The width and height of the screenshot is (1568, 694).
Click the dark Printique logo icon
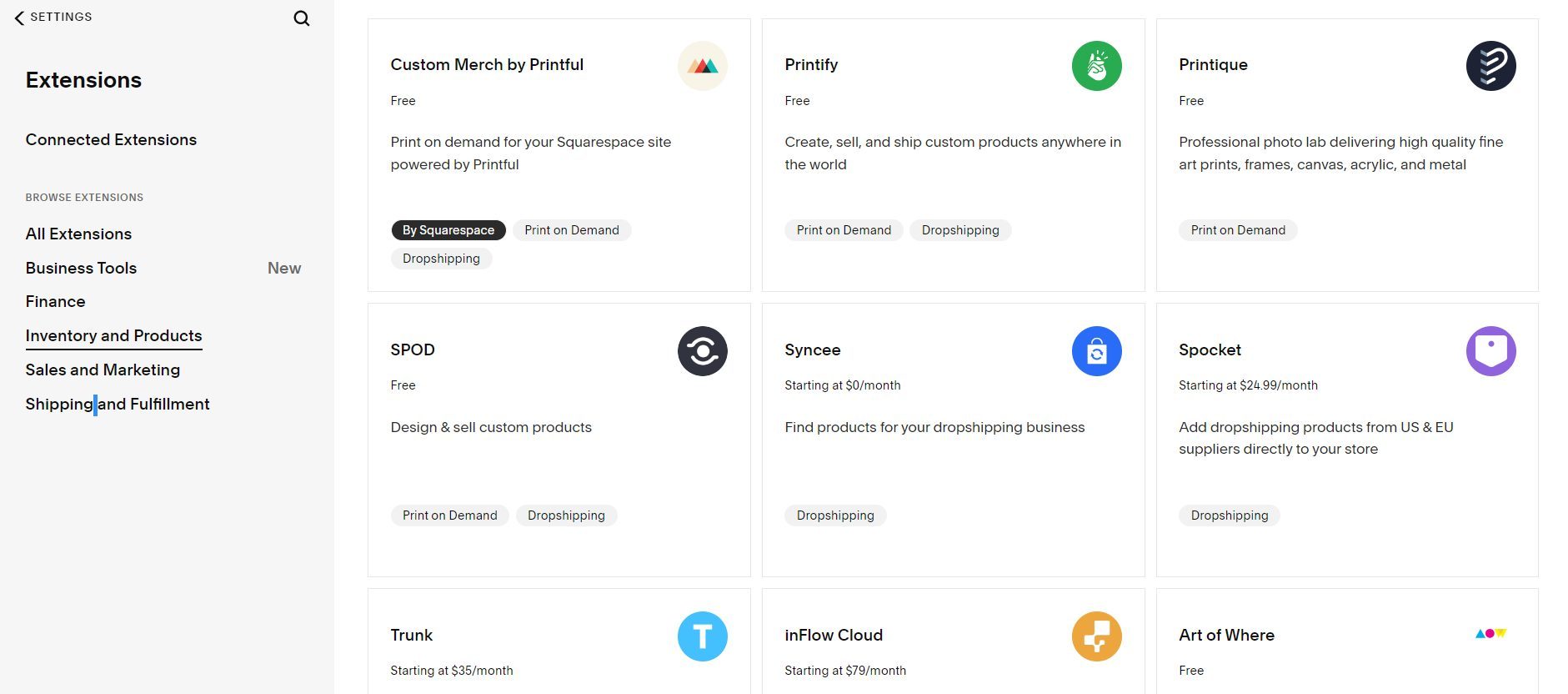tap(1490, 66)
